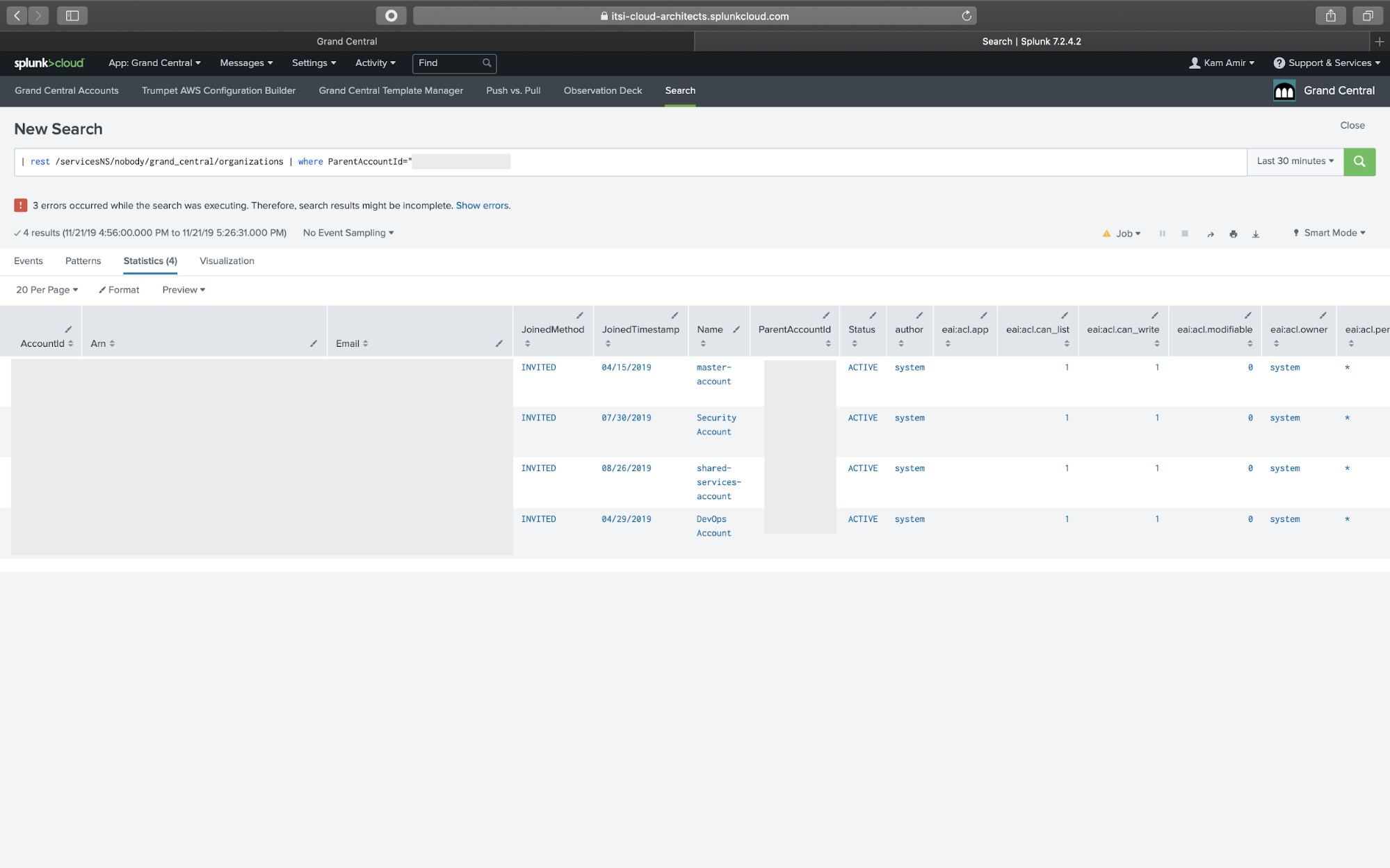1390x868 pixels.
Task: Switch to the Patterns tab
Action: (83, 261)
